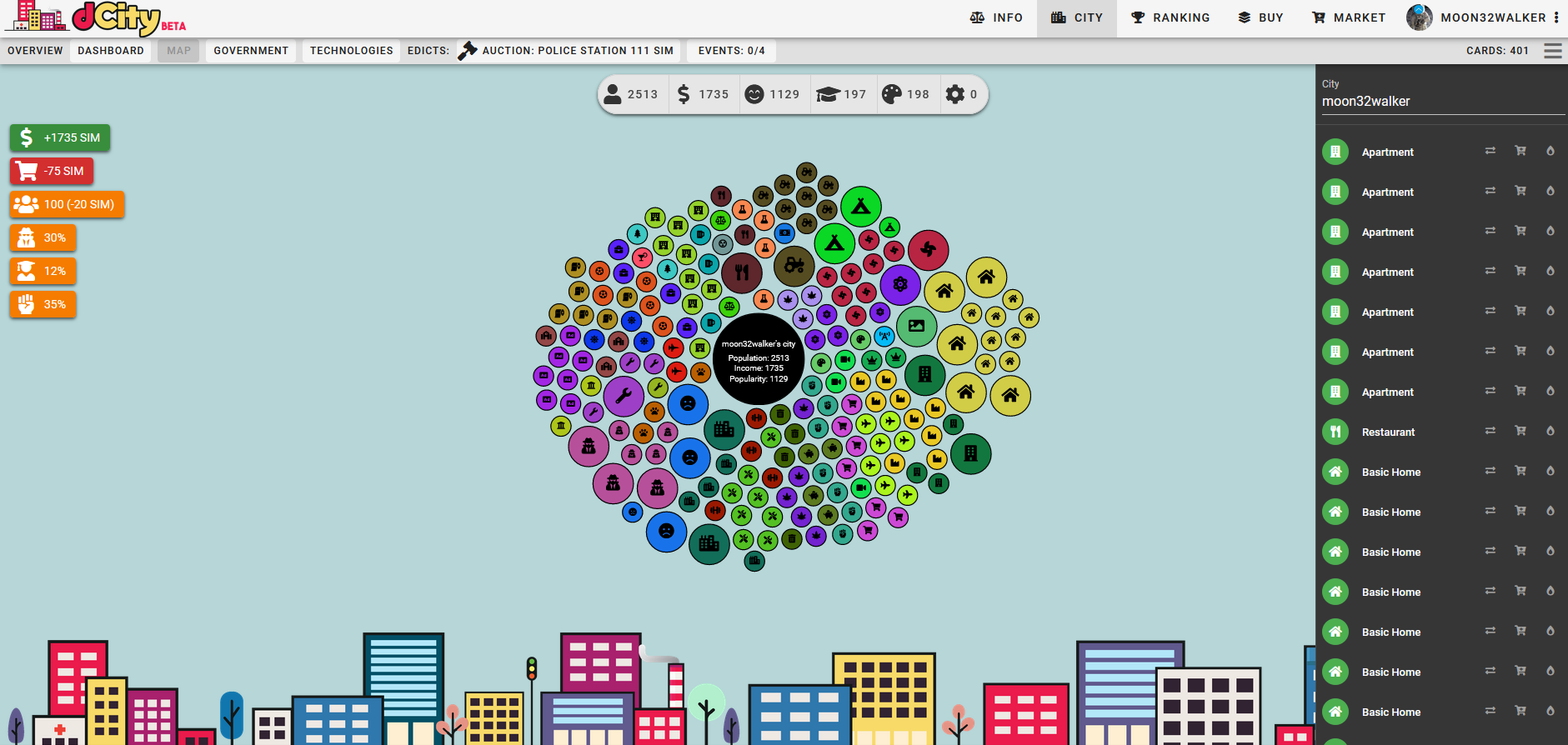1568x745 pixels.
Task: Select the large purple atom bubble
Action: (900, 285)
